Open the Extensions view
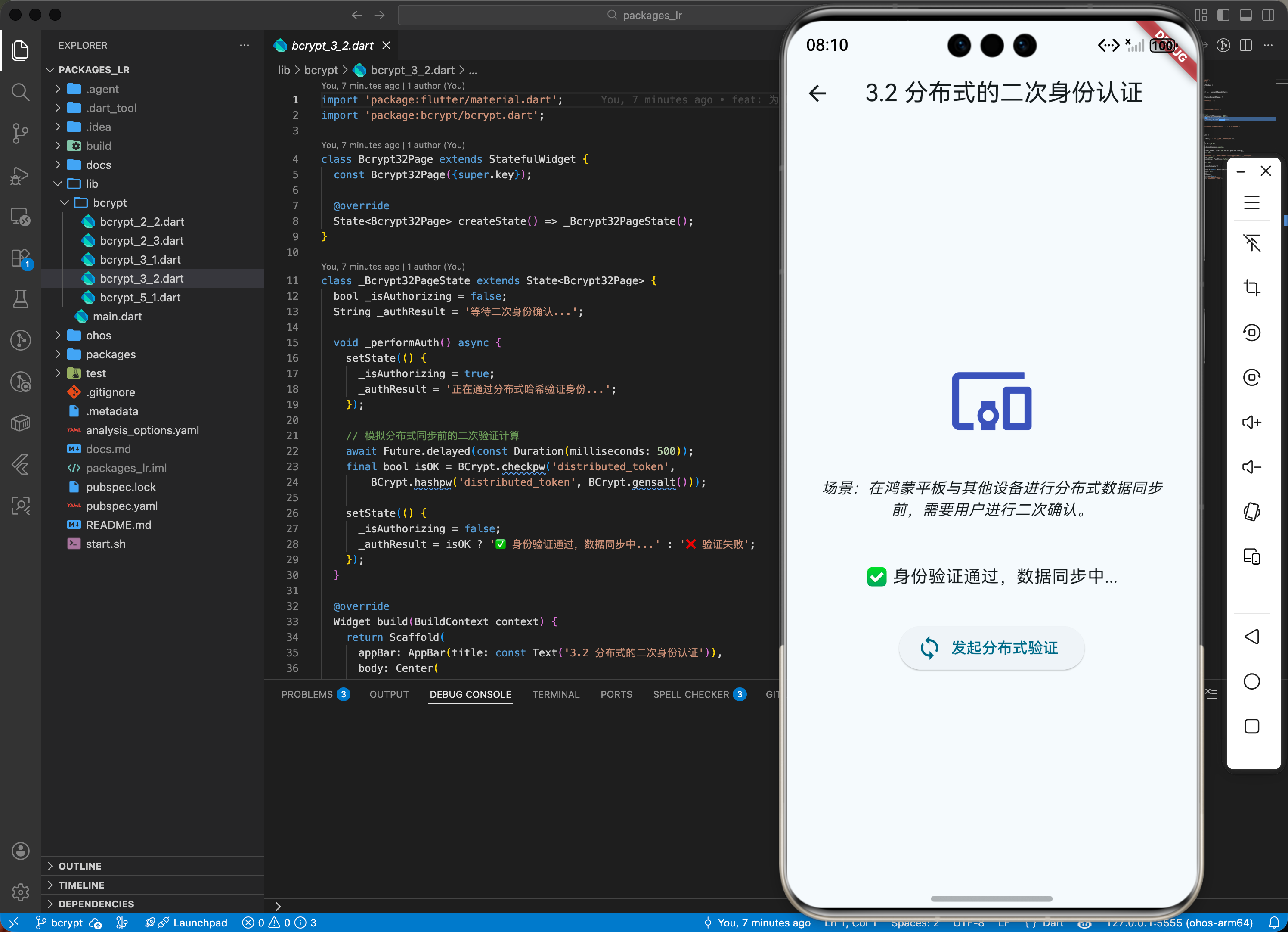Image resolution: width=1288 pixels, height=932 pixels. pyautogui.click(x=20, y=258)
